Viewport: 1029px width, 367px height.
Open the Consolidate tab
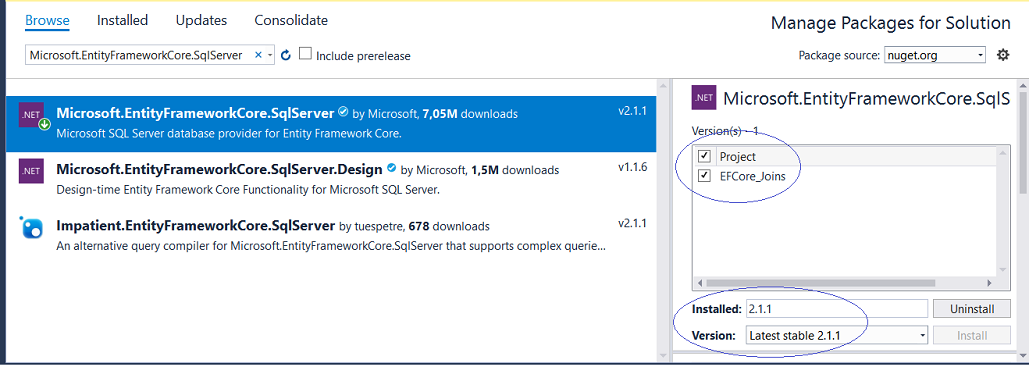pyautogui.click(x=291, y=20)
